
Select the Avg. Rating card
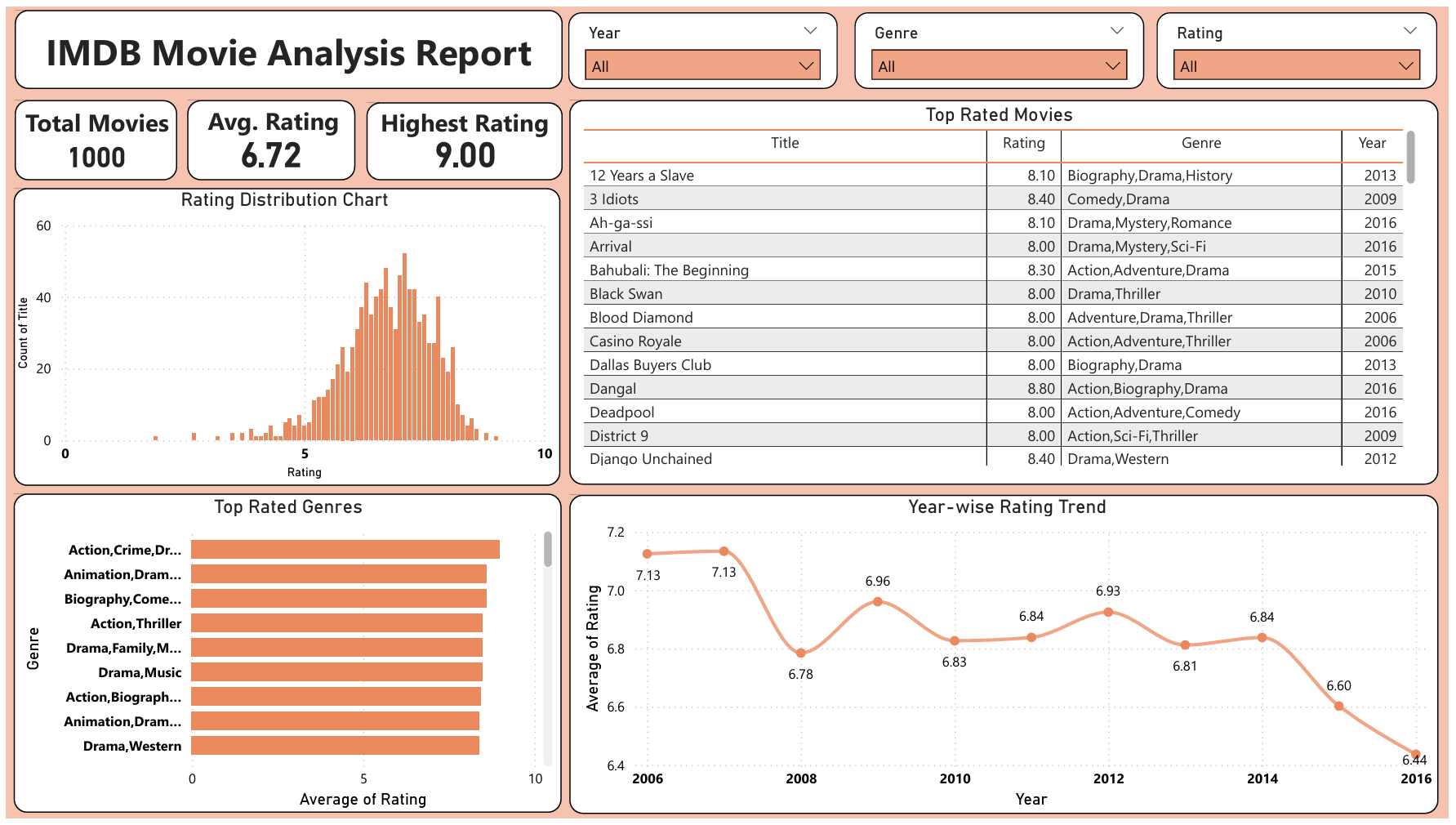pos(272,140)
